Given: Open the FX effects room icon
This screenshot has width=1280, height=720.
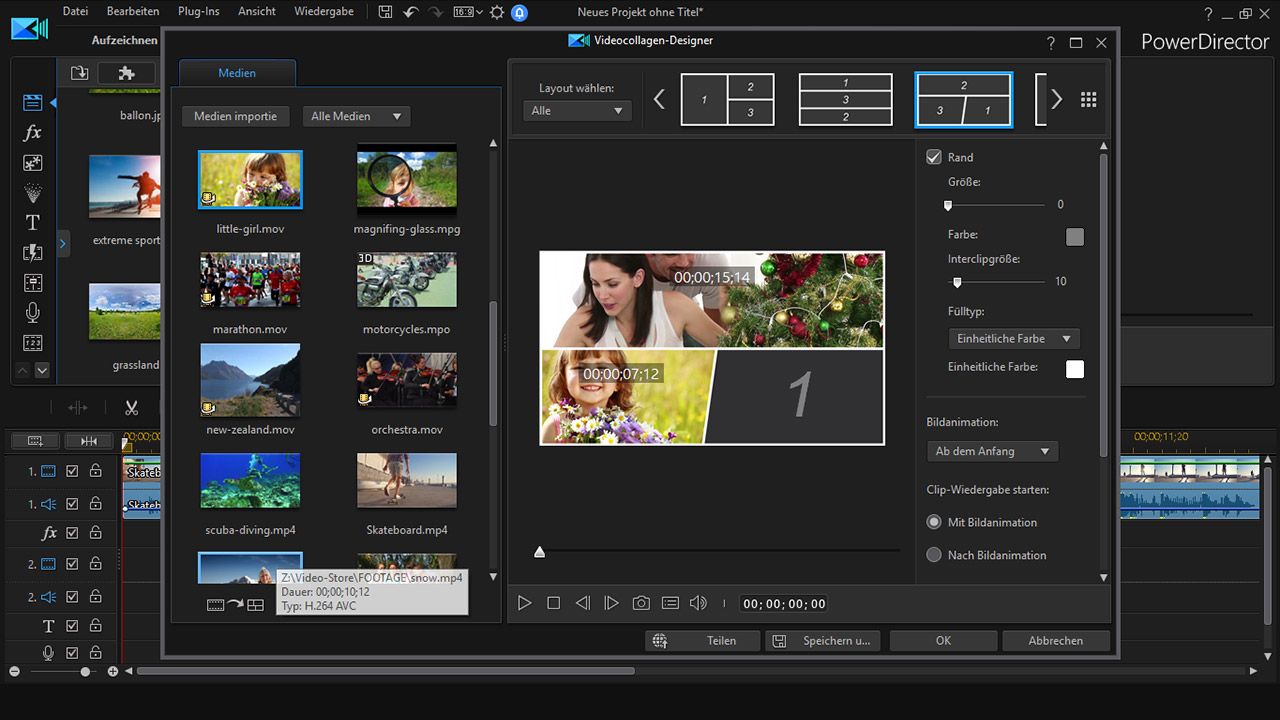Looking at the screenshot, I should pos(32,133).
